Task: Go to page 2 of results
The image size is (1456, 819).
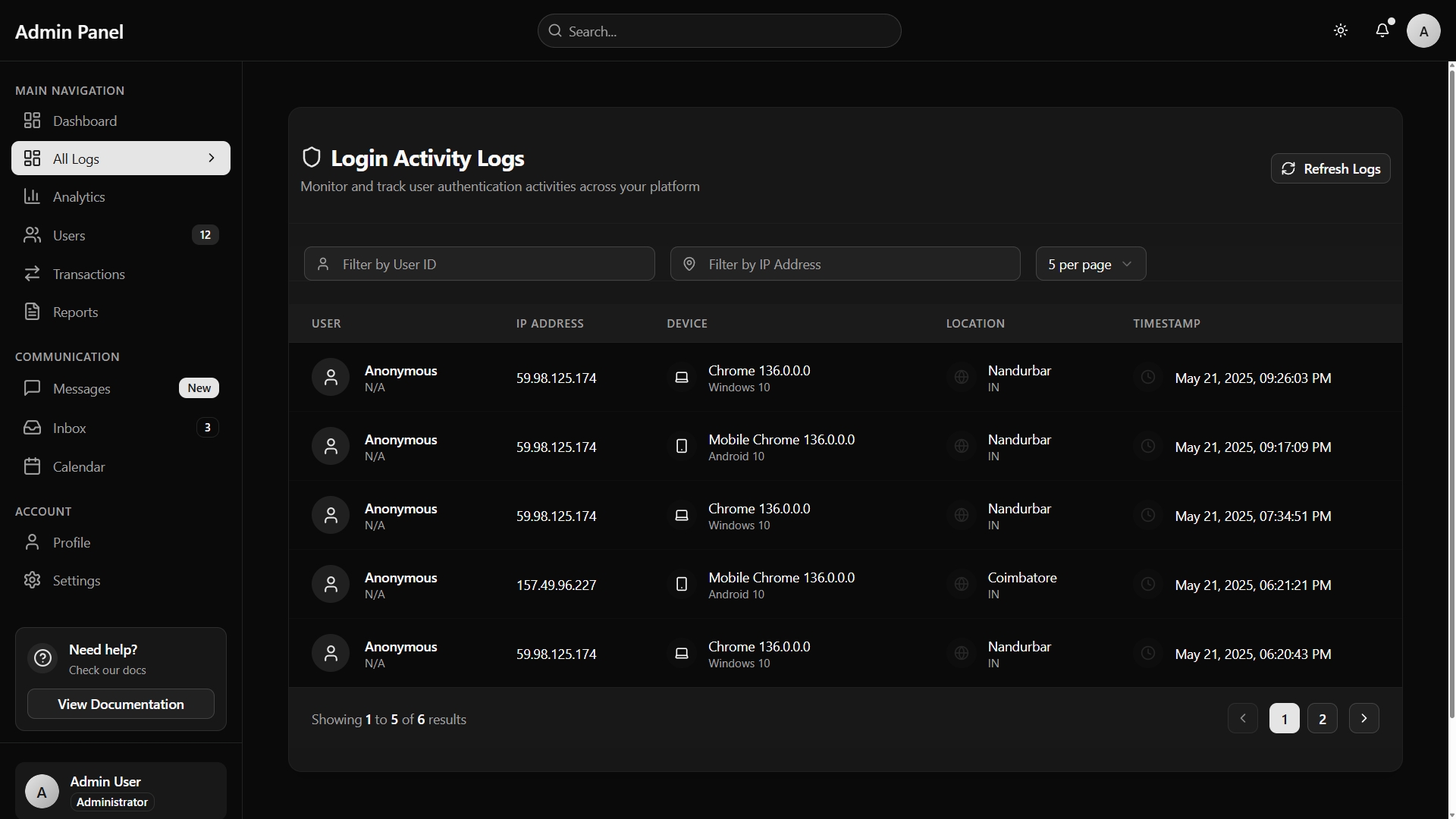Action: point(1322,718)
